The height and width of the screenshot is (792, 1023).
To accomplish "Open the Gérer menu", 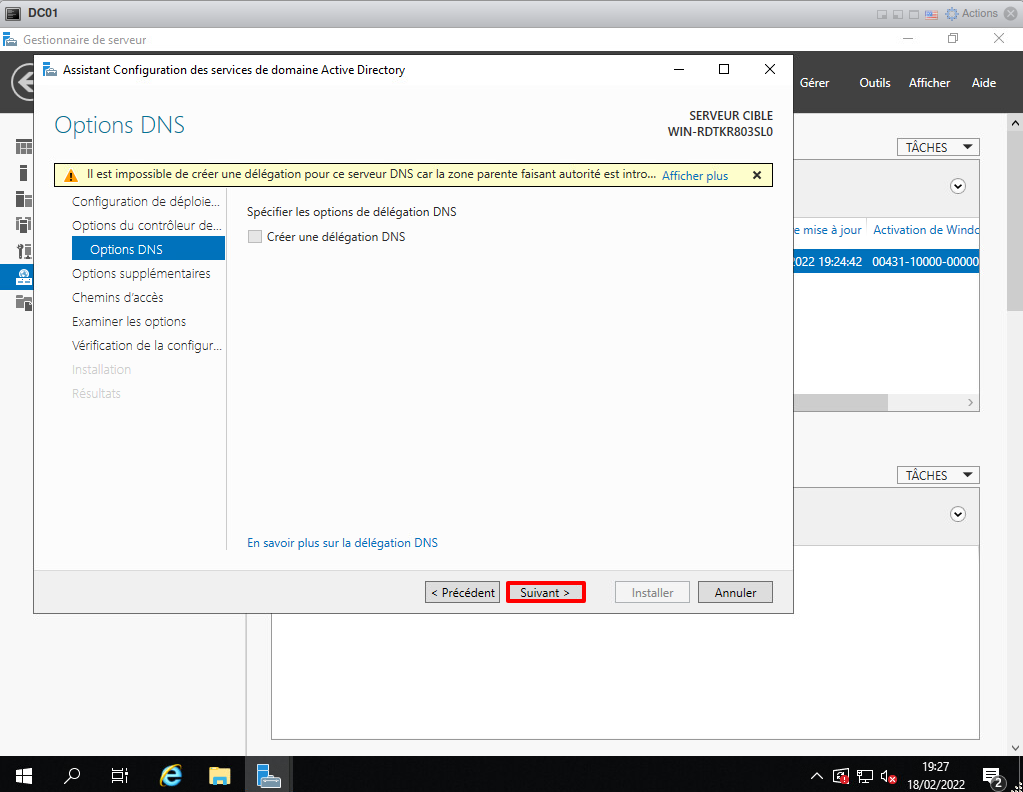I will pos(814,83).
